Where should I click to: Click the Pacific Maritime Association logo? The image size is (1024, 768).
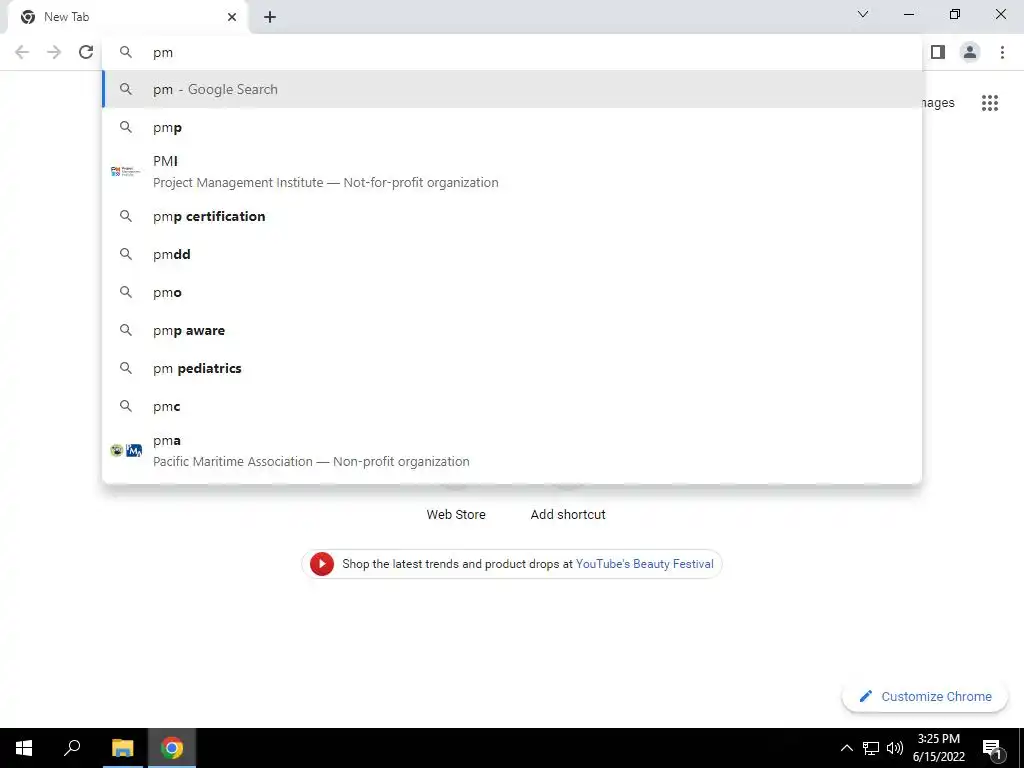[126, 451]
